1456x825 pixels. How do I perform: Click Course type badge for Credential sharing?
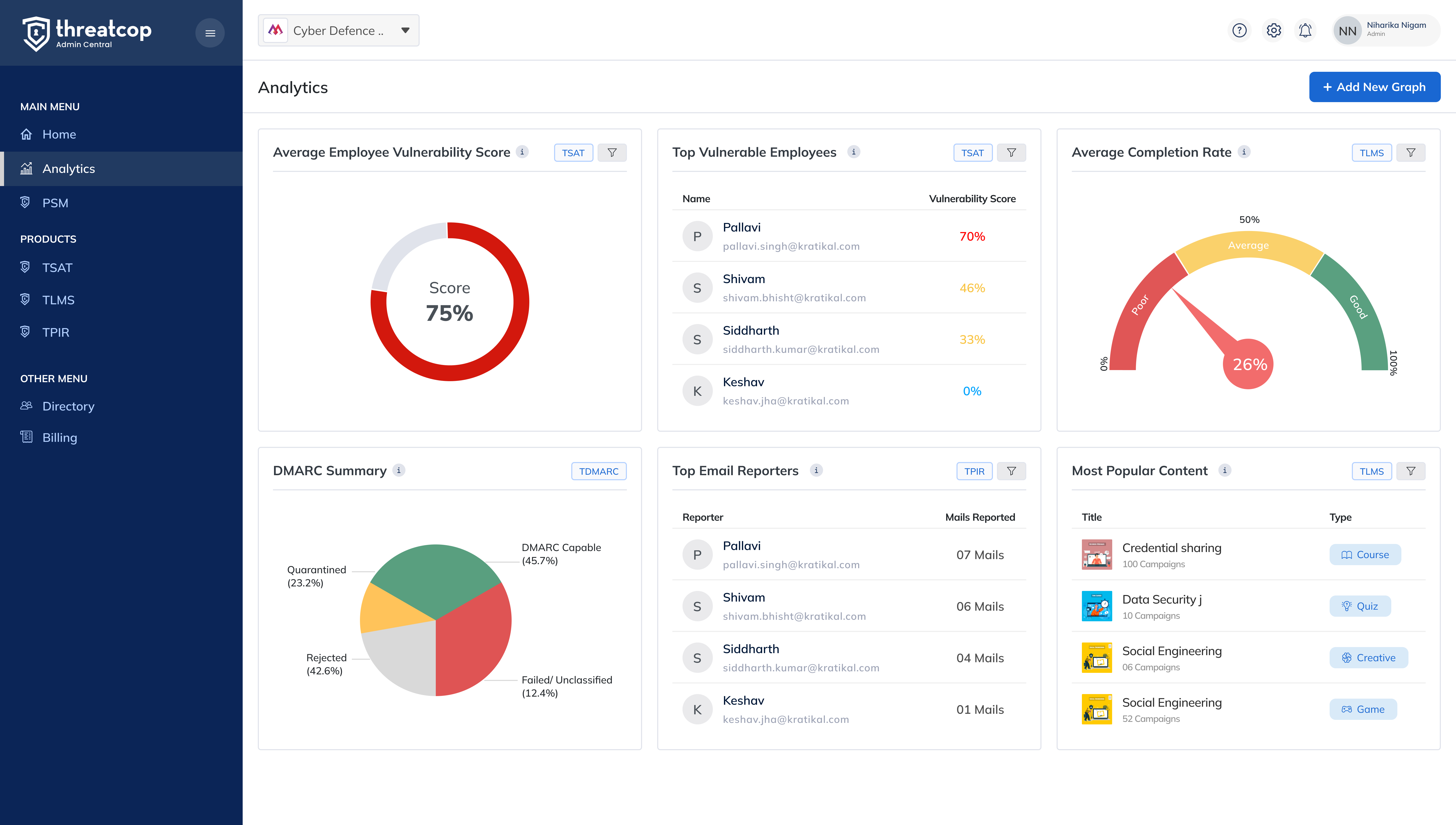pyautogui.click(x=1365, y=555)
